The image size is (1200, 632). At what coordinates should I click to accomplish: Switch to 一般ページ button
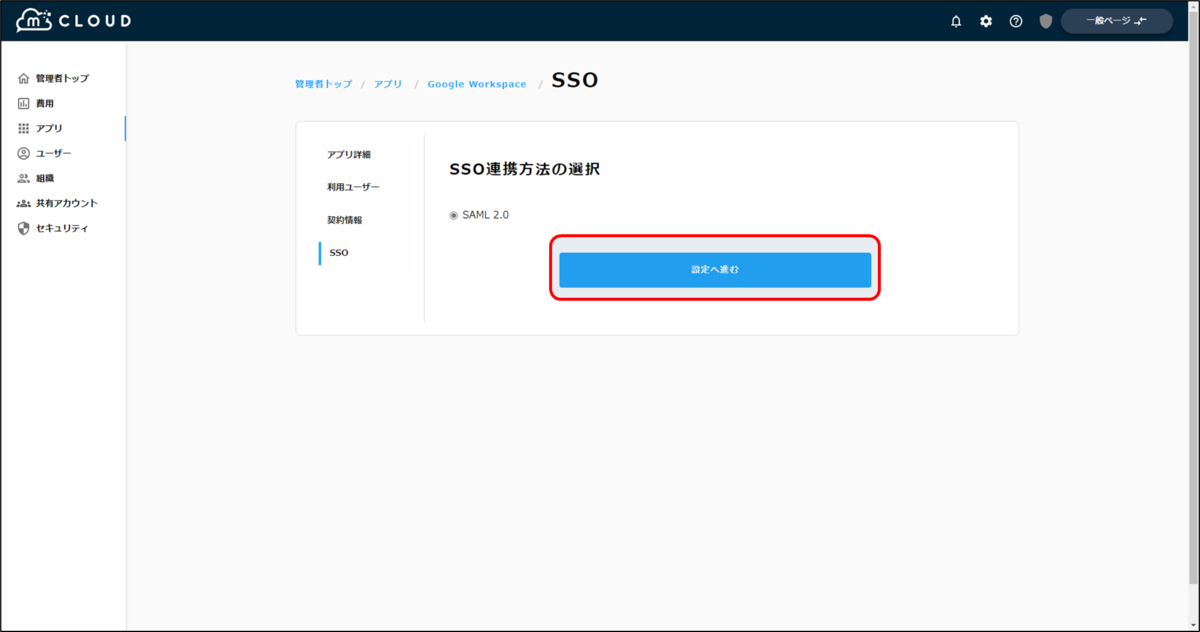(x=1117, y=21)
